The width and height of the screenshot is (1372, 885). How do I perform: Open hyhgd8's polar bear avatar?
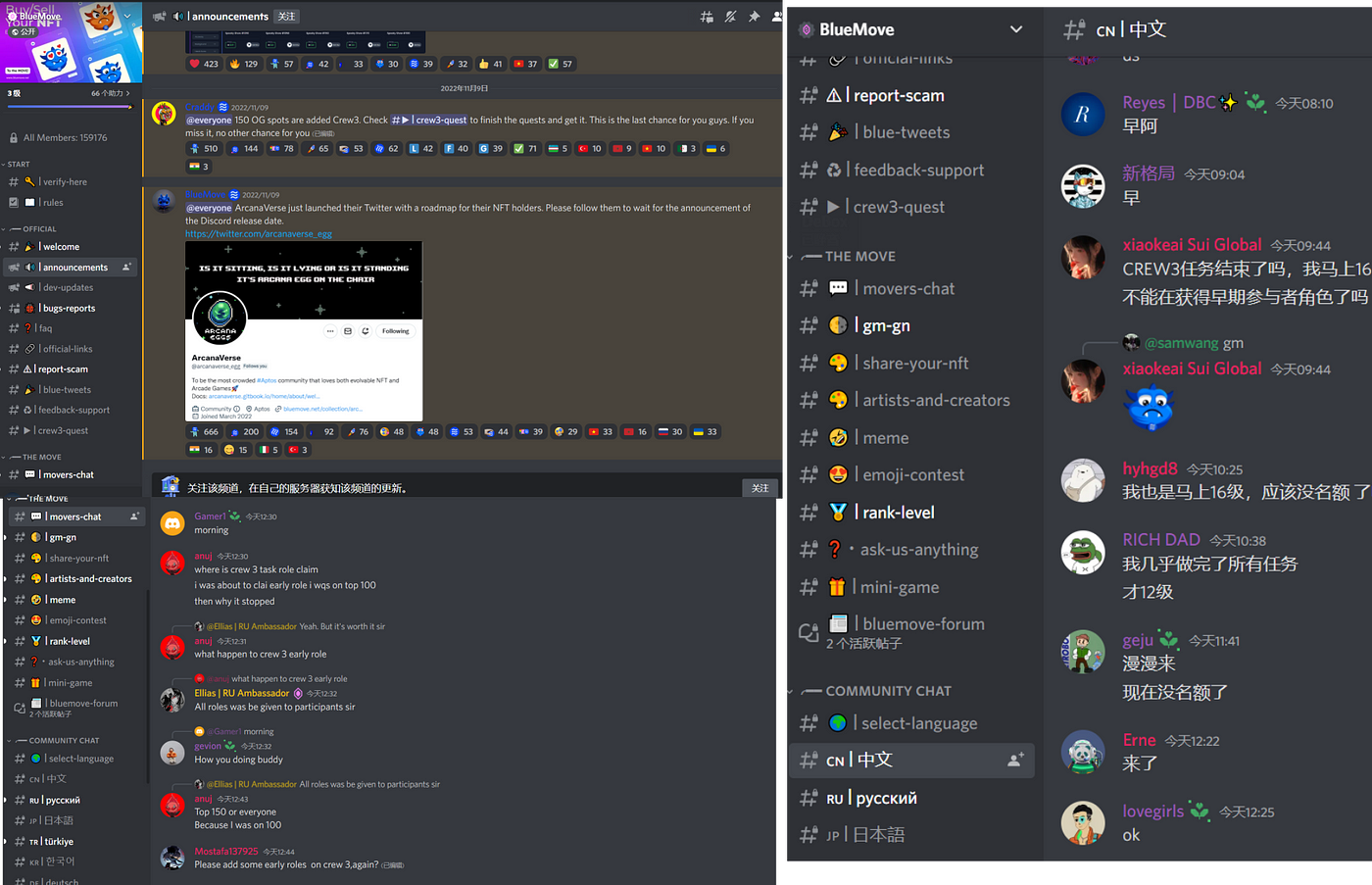tap(1083, 480)
